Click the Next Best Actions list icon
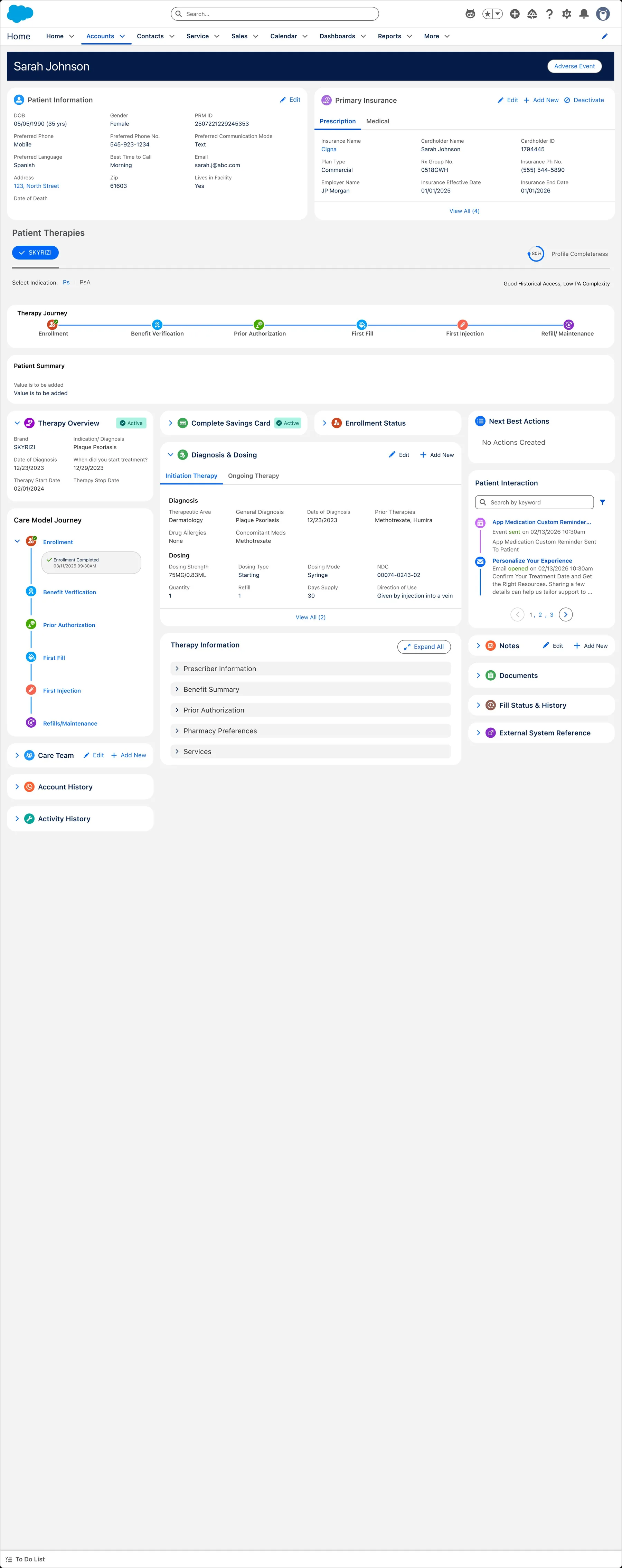Viewport: 622px width, 1568px height. (480, 421)
